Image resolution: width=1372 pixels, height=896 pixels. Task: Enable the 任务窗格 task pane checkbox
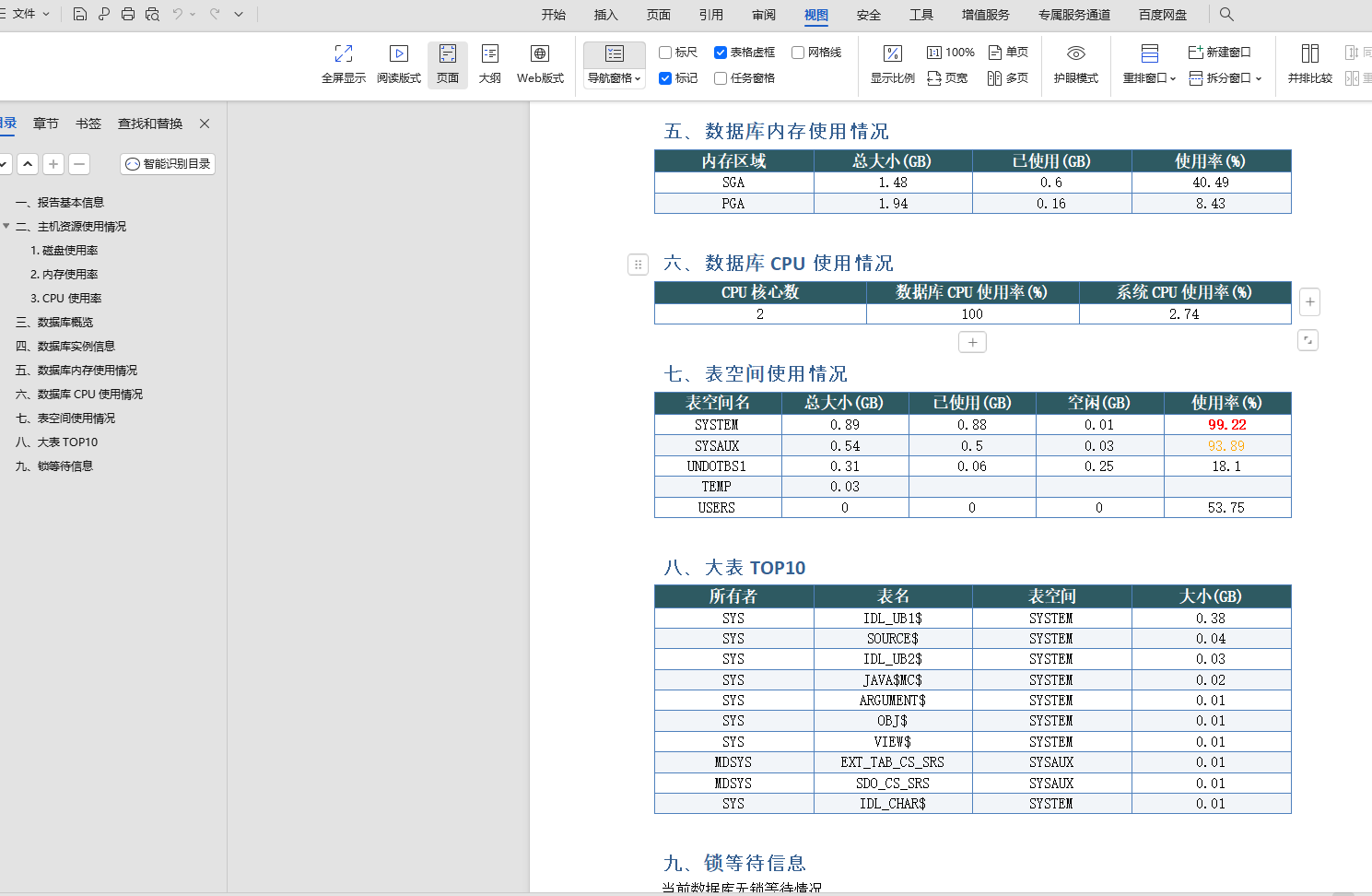click(721, 78)
